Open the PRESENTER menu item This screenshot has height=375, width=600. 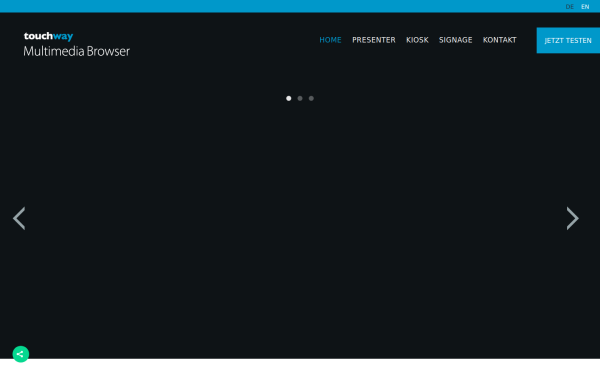point(374,40)
